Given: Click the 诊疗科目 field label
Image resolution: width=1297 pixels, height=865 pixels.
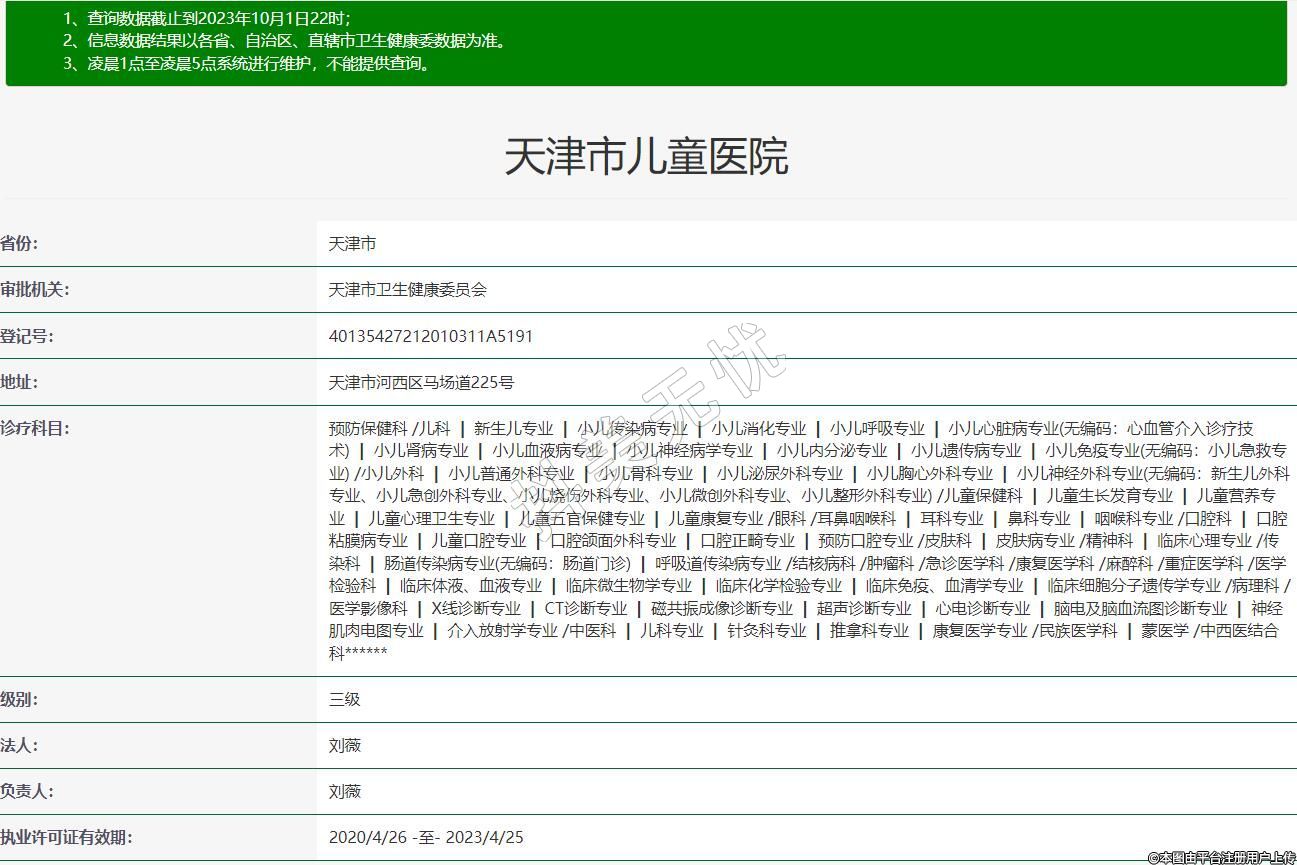Looking at the screenshot, I should (34, 428).
